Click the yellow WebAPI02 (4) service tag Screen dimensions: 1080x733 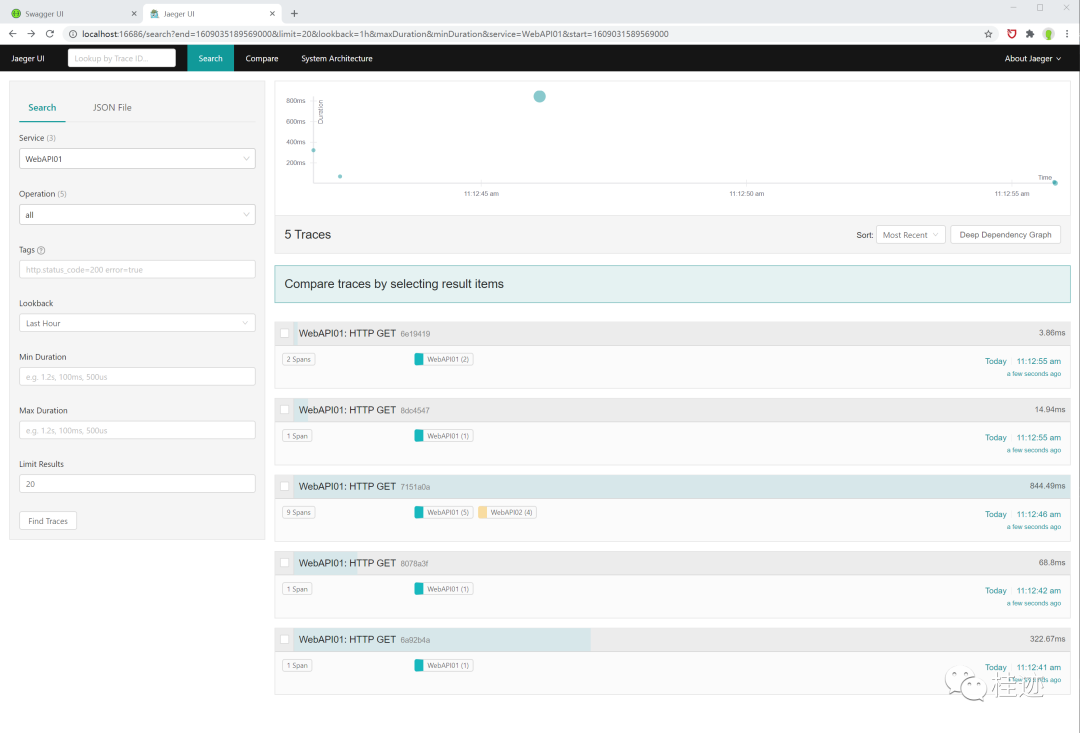coord(507,513)
